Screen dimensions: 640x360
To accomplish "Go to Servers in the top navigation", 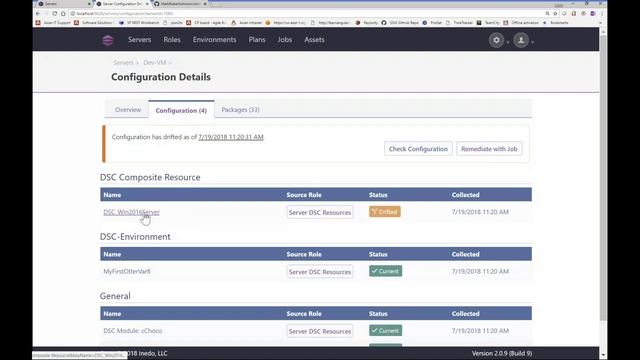I will pyautogui.click(x=140, y=40).
